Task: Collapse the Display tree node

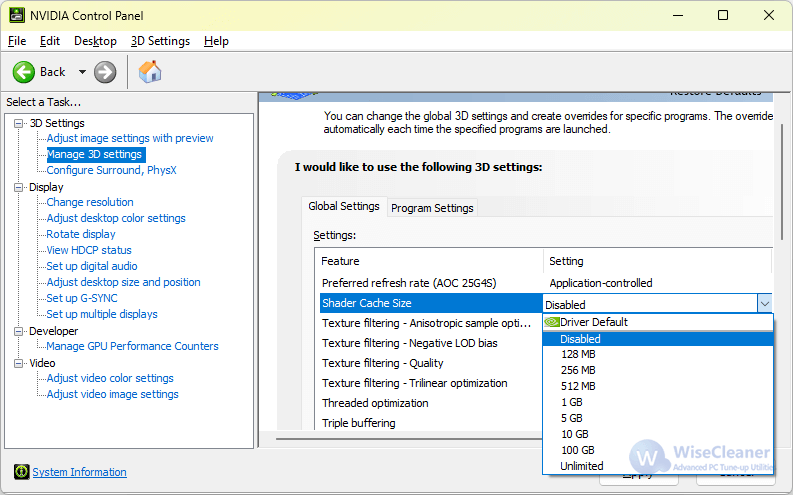Action: (x=19, y=188)
